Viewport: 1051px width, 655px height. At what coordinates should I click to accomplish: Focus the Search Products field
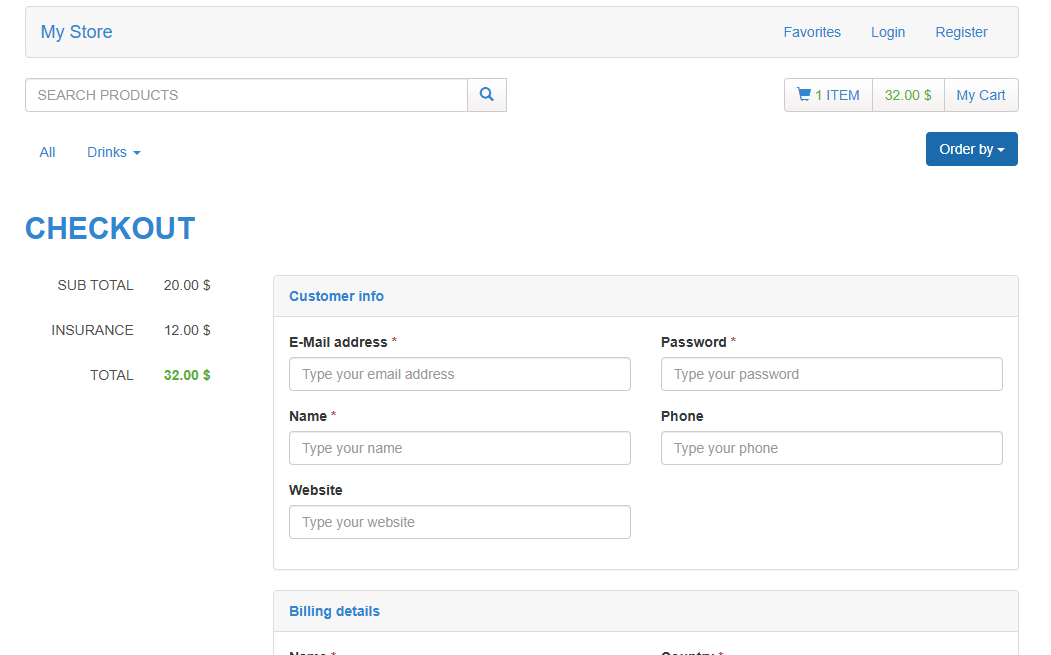[x=247, y=95]
